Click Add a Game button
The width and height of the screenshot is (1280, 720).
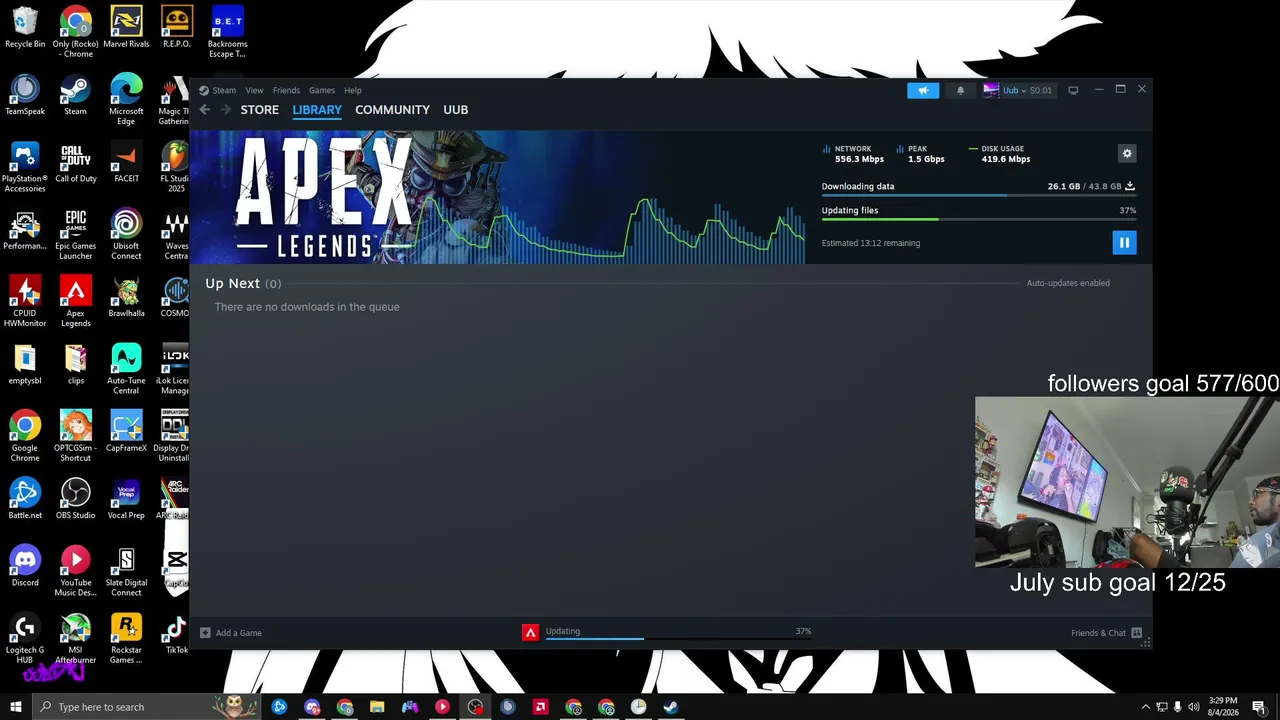point(231,633)
